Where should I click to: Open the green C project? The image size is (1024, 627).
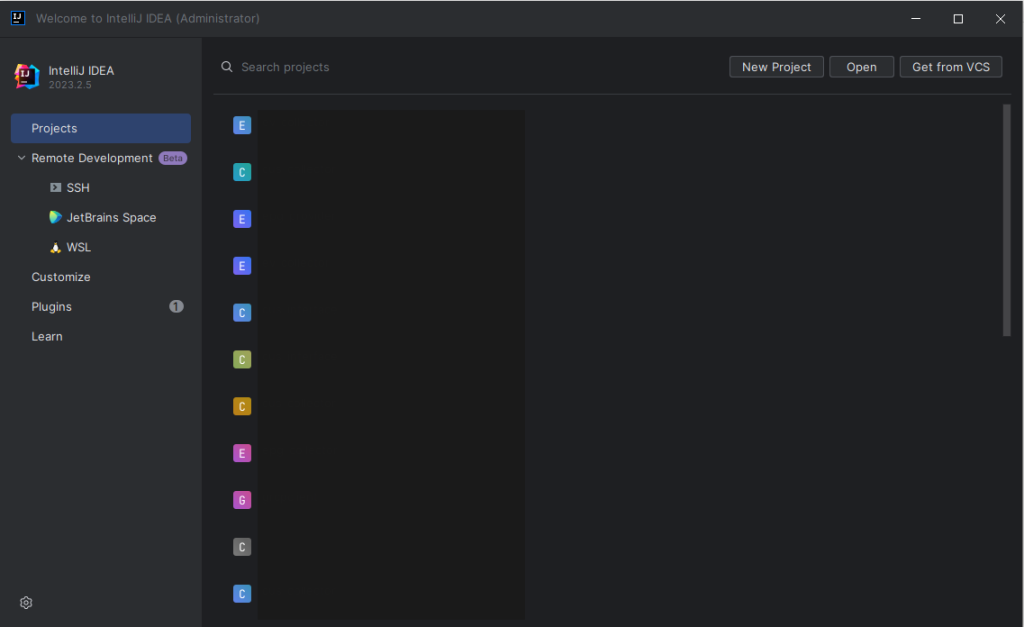(242, 360)
